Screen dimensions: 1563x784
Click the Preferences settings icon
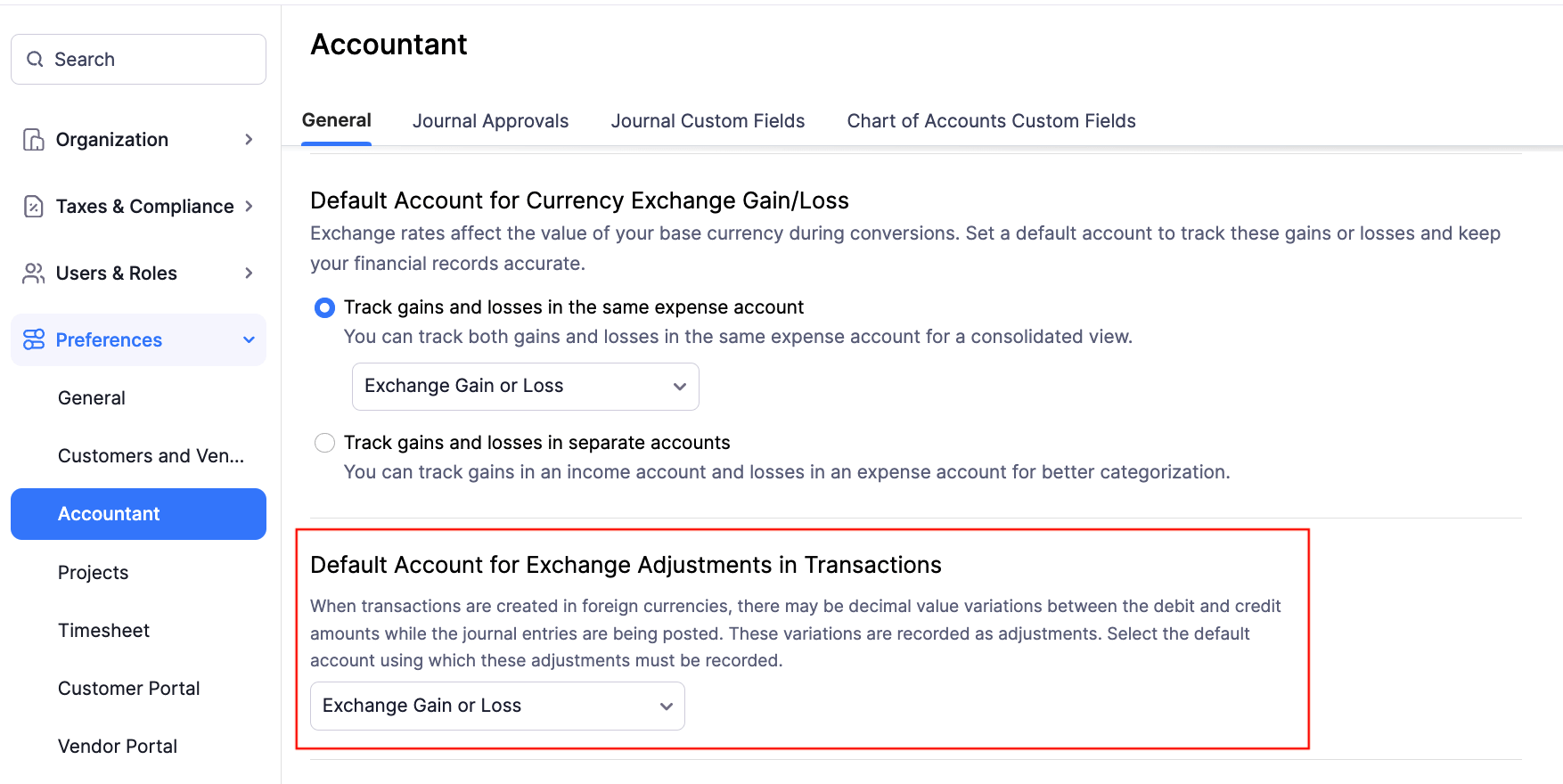pyautogui.click(x=33, y=339)
